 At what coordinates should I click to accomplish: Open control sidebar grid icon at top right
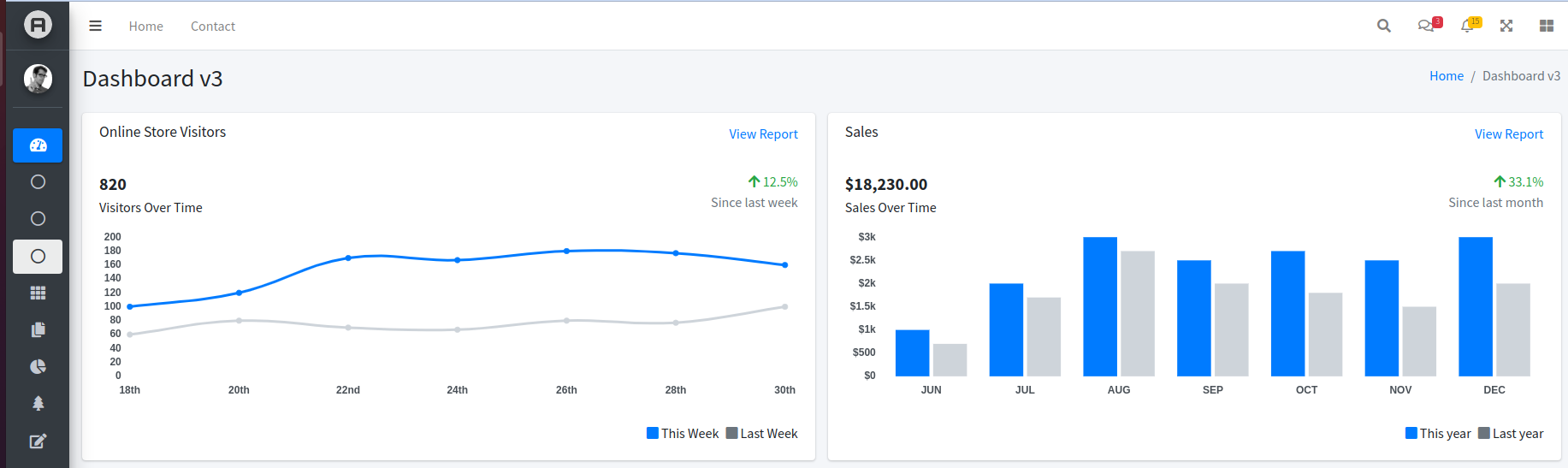[x=1547, y=26]
